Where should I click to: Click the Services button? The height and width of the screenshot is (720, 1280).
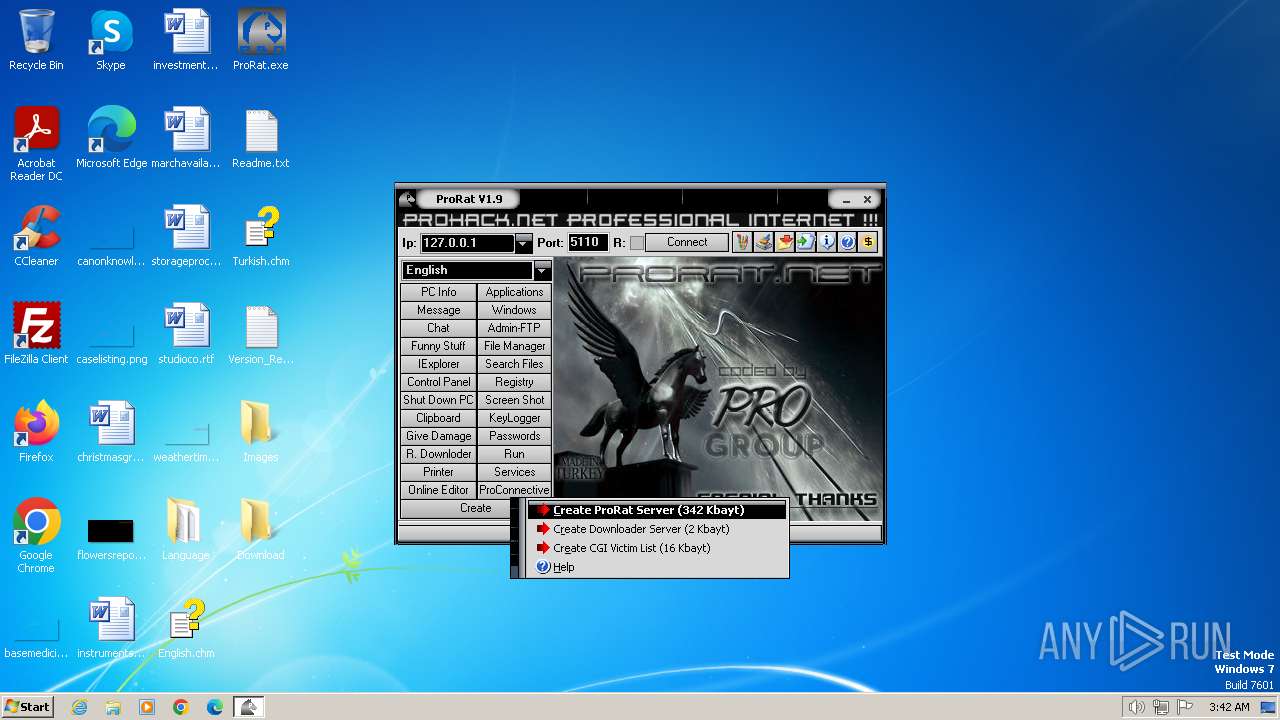click(514, 472)
